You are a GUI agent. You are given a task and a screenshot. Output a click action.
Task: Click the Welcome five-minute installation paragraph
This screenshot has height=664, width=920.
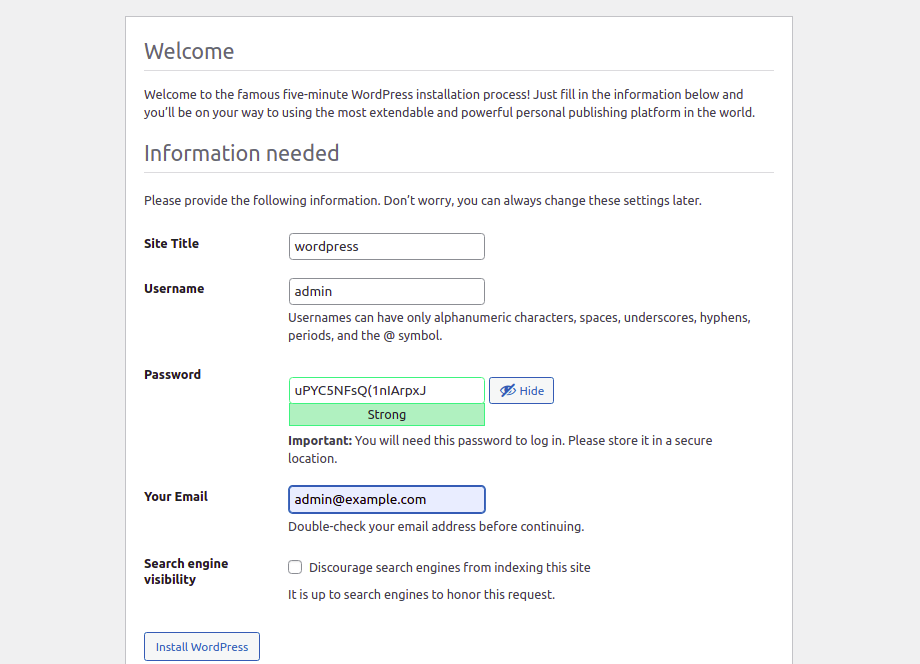point(449,103)
